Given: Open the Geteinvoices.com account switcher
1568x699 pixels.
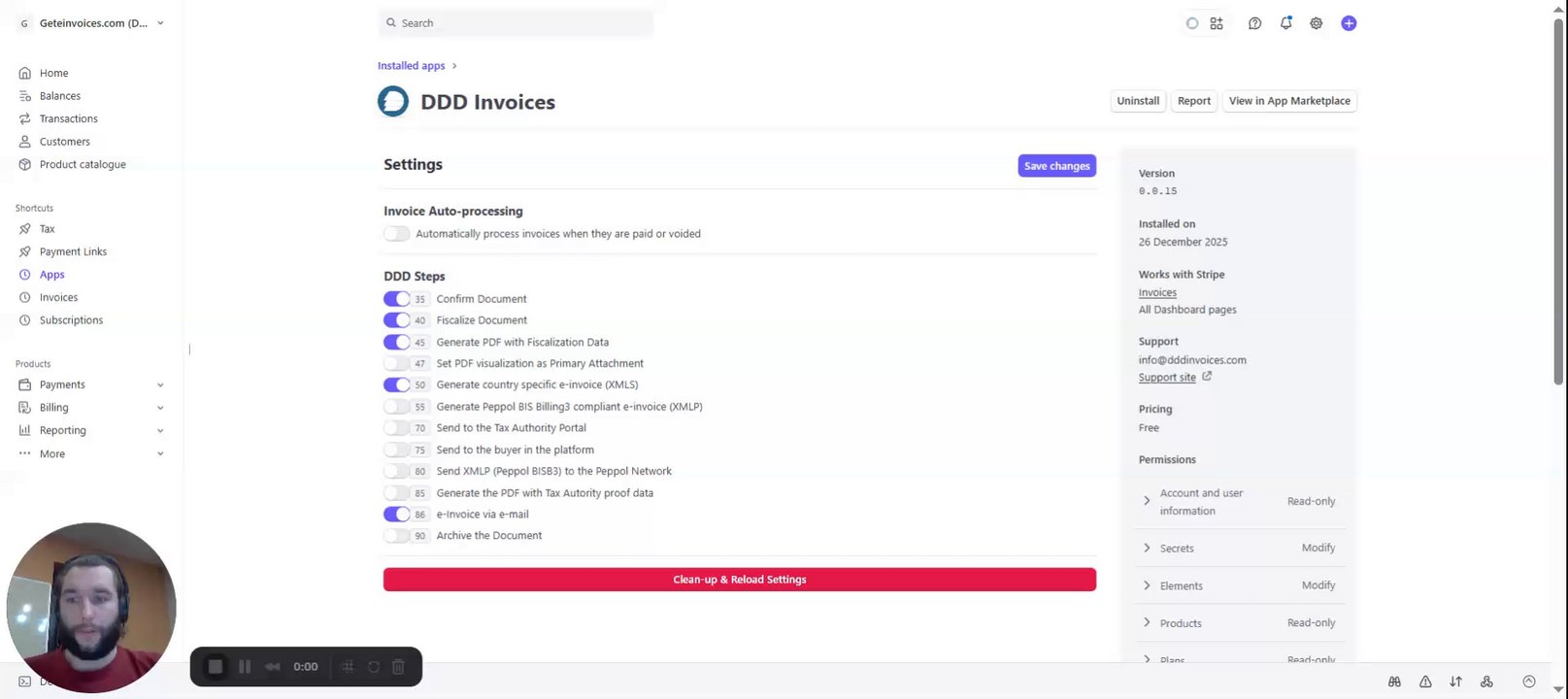Looking at the screenshot, I should (92, 23).
